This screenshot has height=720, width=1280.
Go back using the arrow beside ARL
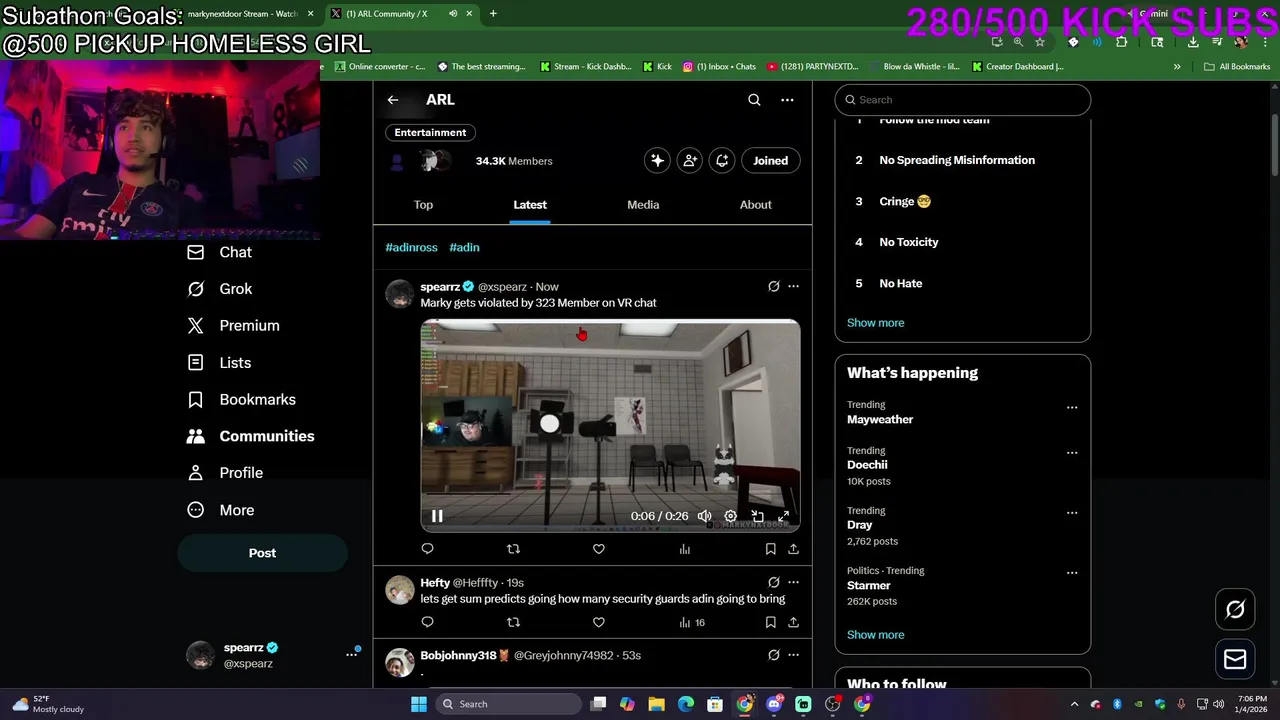point(393,100)
